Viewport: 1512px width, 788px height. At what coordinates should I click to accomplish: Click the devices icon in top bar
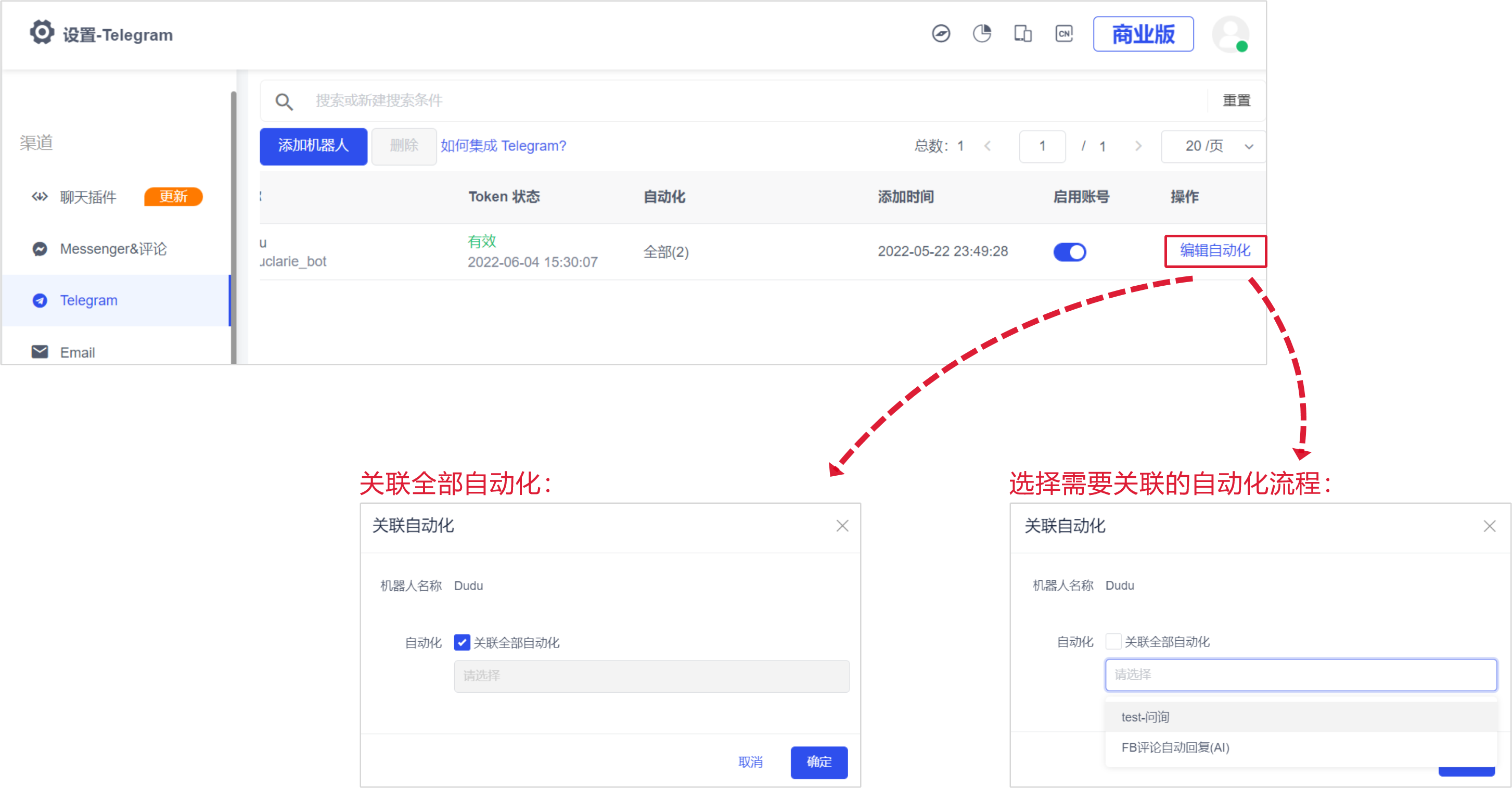coord(1023,33)
